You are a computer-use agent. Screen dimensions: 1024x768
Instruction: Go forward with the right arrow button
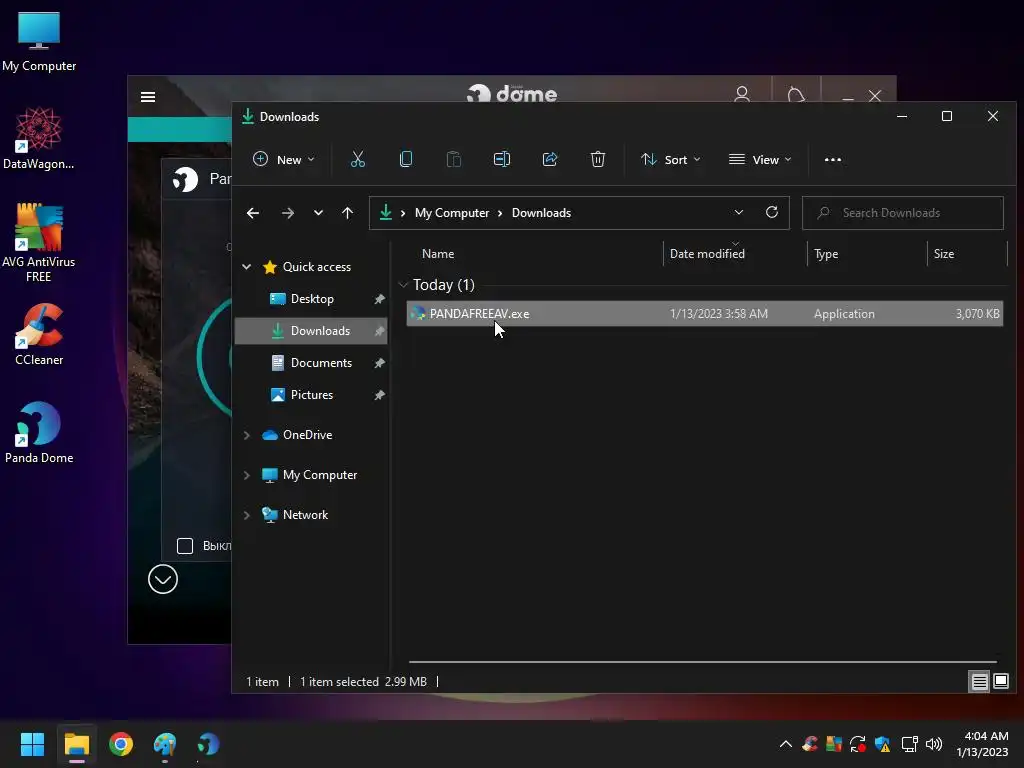pos(287,213)
